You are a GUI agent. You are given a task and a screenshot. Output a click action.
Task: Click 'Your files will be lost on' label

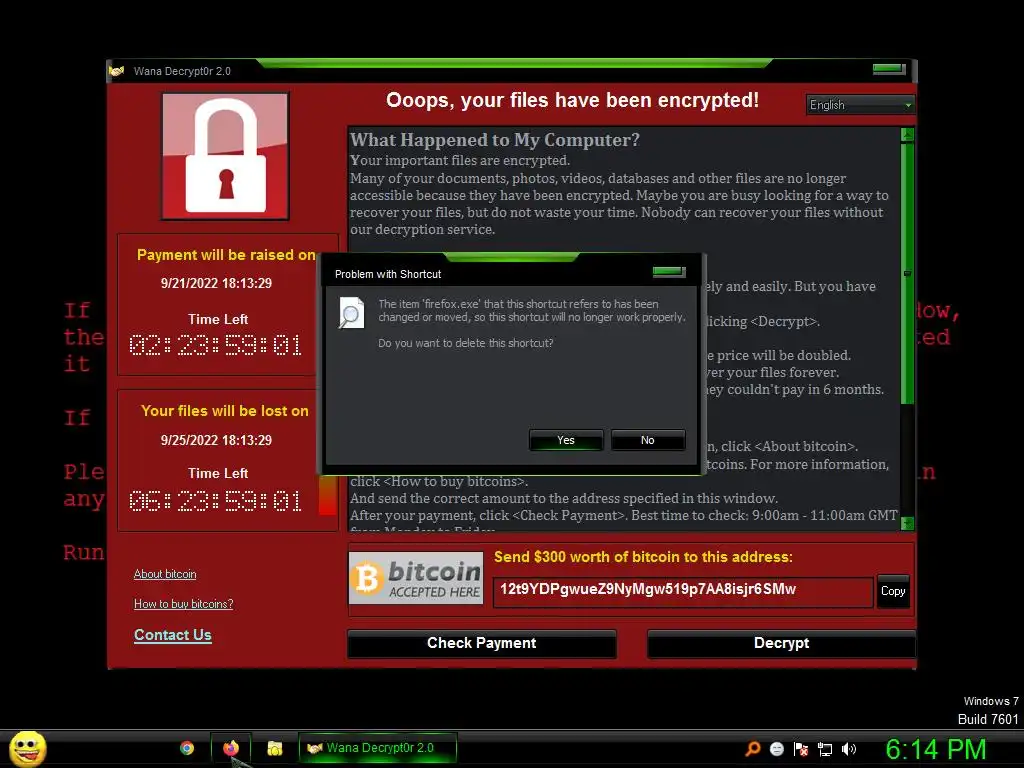tap(225, 411)
